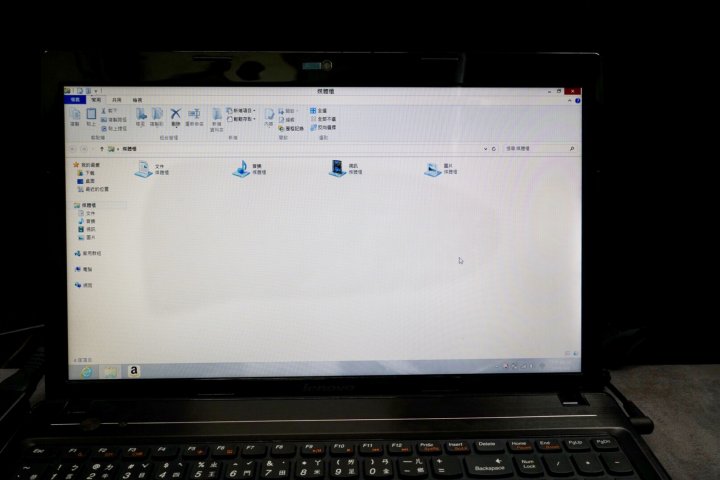Switch to the Share (共用) tab
The width and height of the screenshot is (720, 480).
[117, 100]
